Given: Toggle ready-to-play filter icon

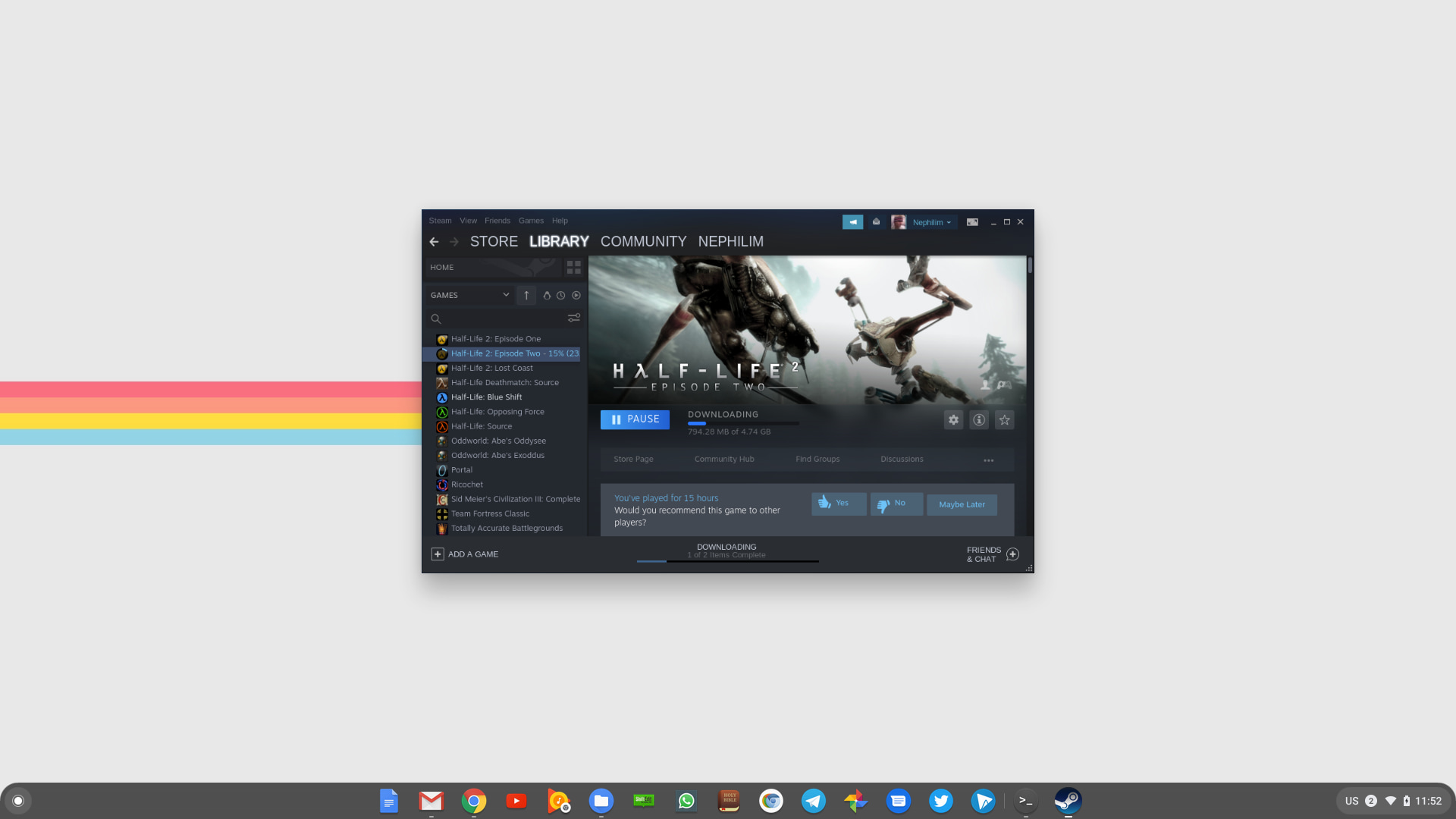Looking at the screenshot, I should point(576,296).
